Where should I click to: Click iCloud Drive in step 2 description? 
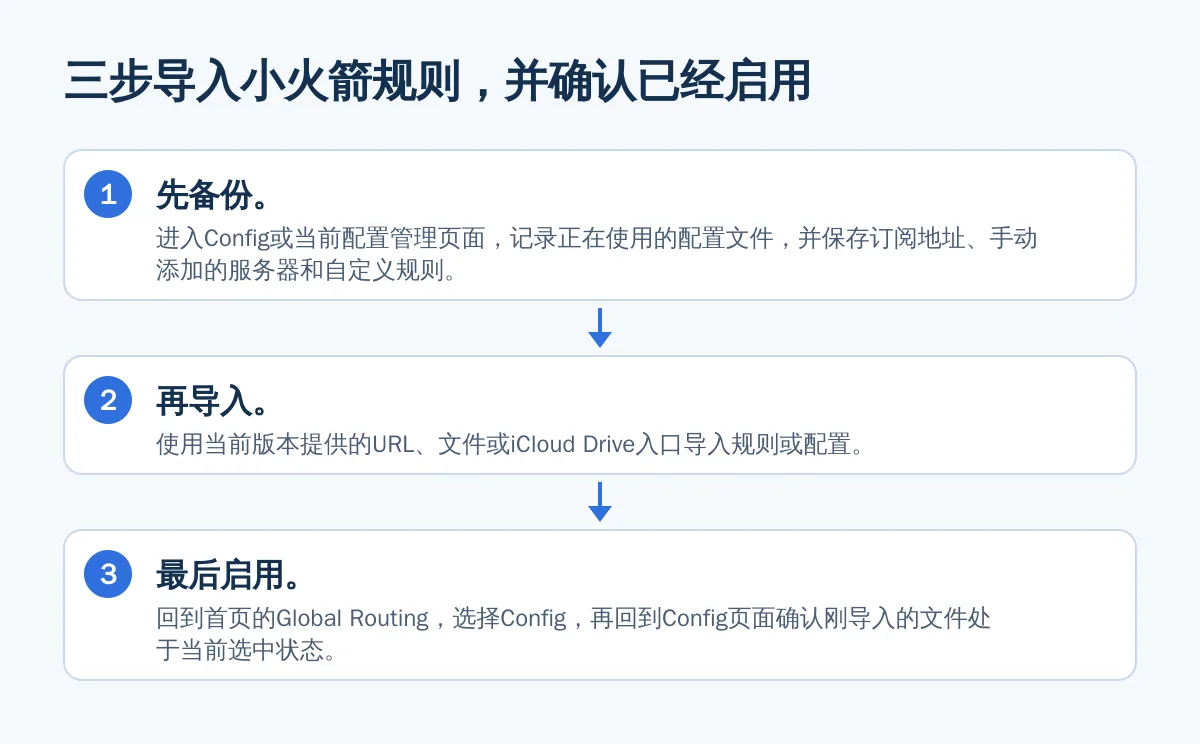click(573, 445)
